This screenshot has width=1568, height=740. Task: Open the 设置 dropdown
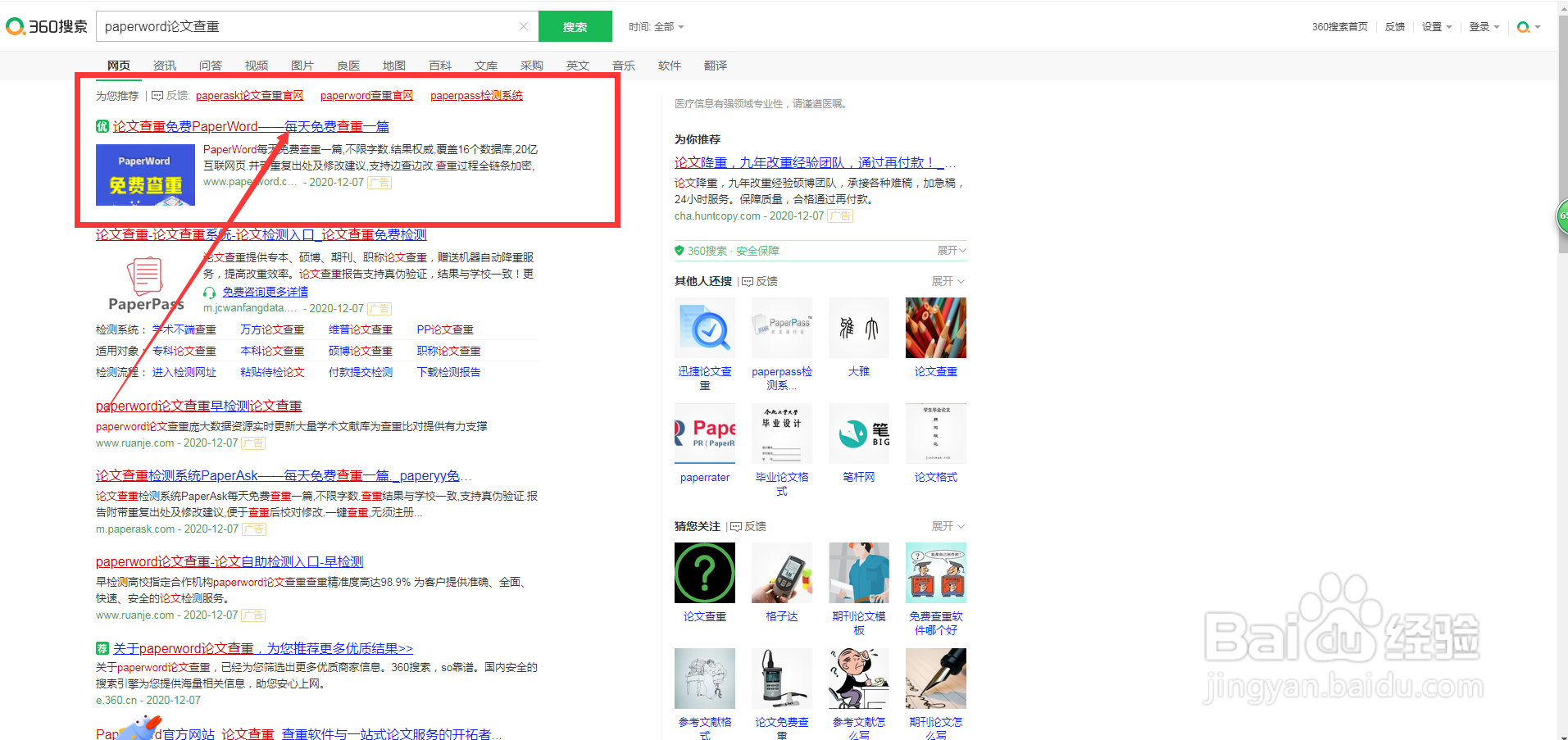click(x=1436, y=25)
